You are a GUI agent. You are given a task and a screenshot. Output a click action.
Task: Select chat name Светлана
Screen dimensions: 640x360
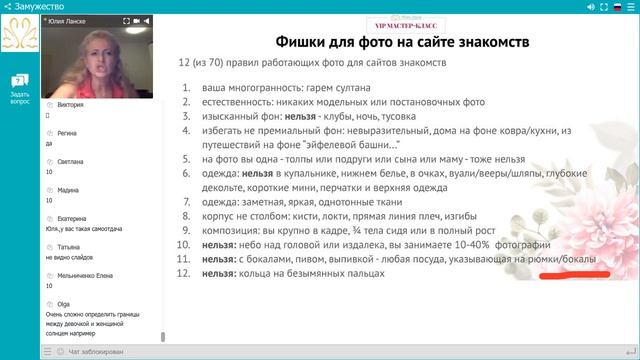click(x=70, y=162)
